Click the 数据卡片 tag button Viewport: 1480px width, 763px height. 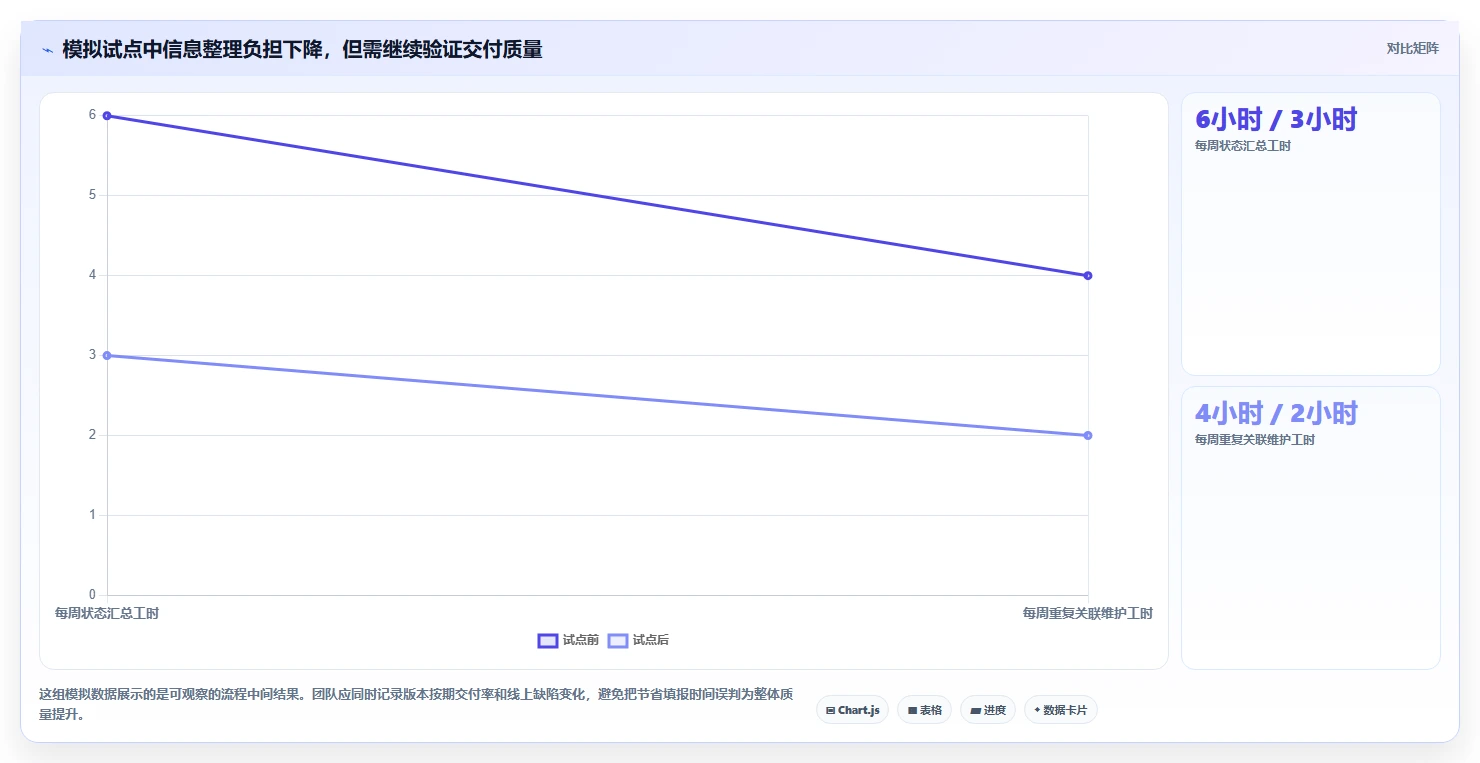1060,710
